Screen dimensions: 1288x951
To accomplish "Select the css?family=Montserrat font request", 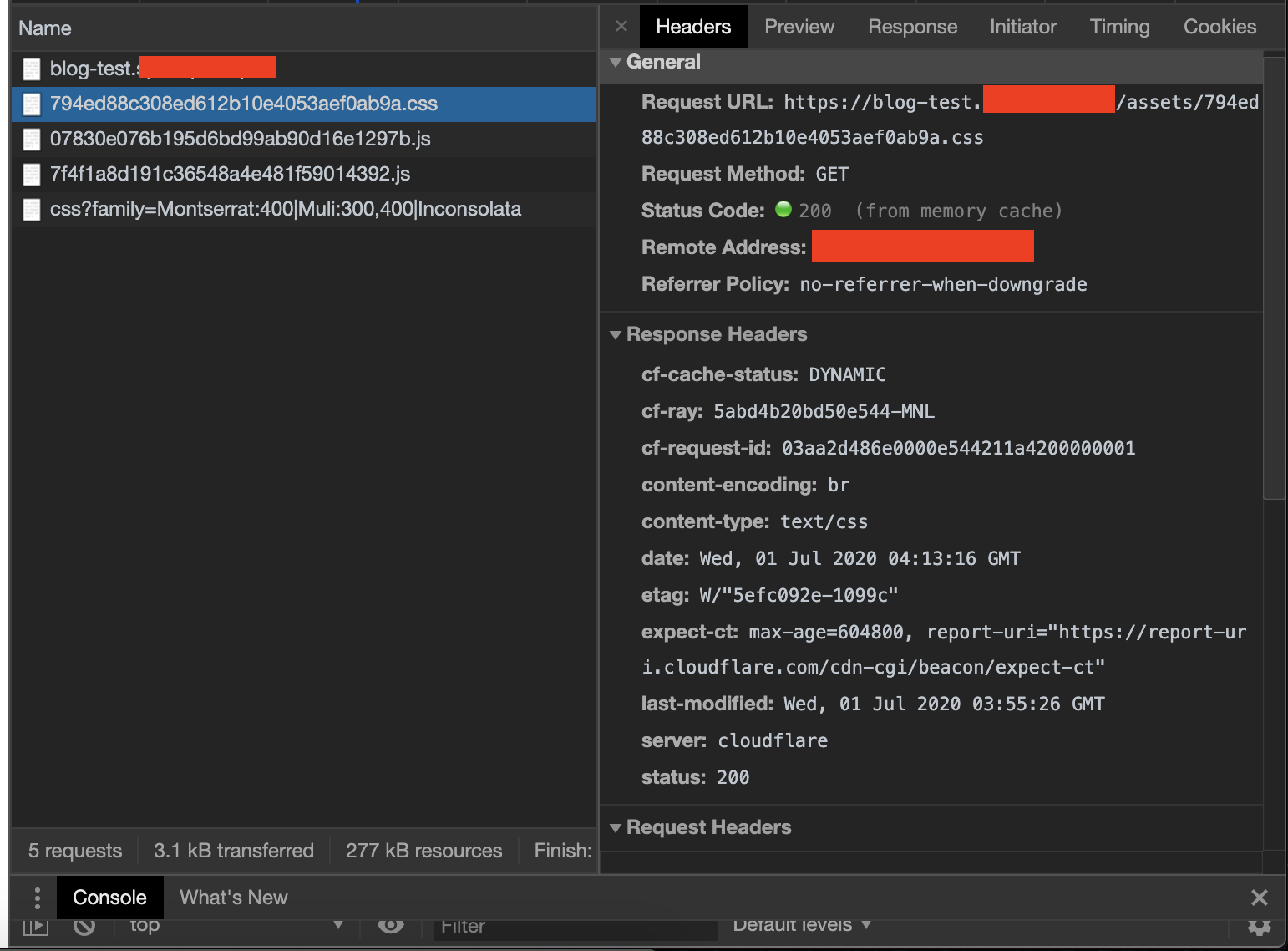I will click(285, 209).
